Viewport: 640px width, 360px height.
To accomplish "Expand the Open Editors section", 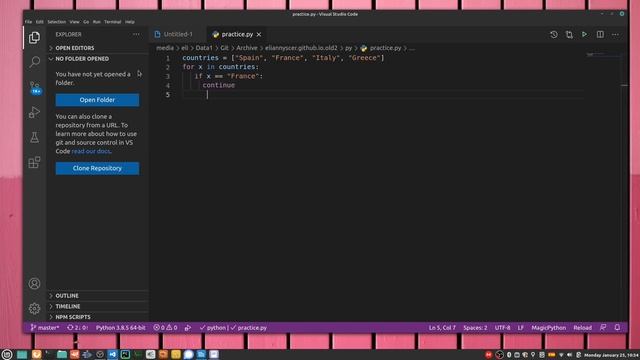I will pos(98,48).
